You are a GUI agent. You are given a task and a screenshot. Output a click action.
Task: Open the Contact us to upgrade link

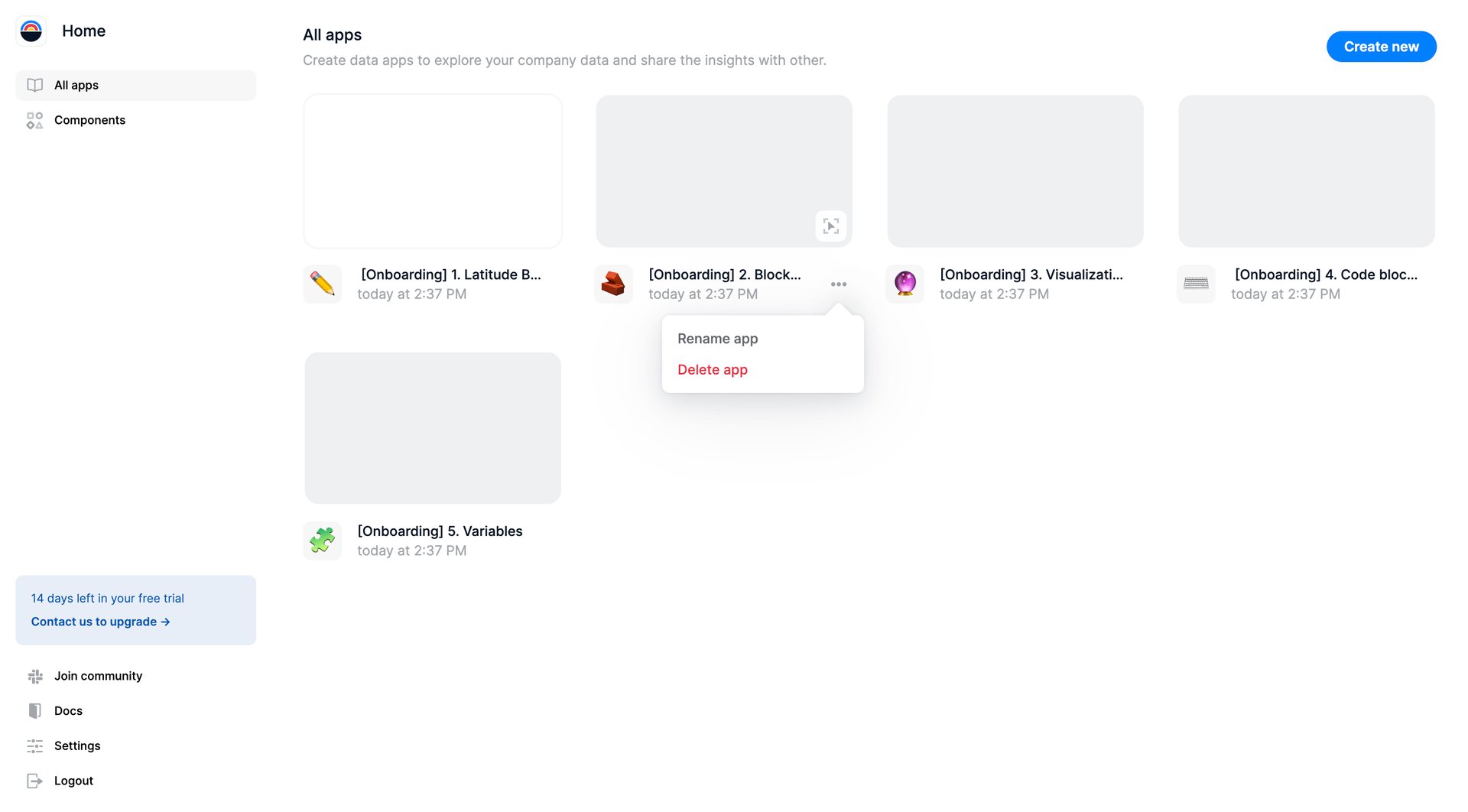100,621
